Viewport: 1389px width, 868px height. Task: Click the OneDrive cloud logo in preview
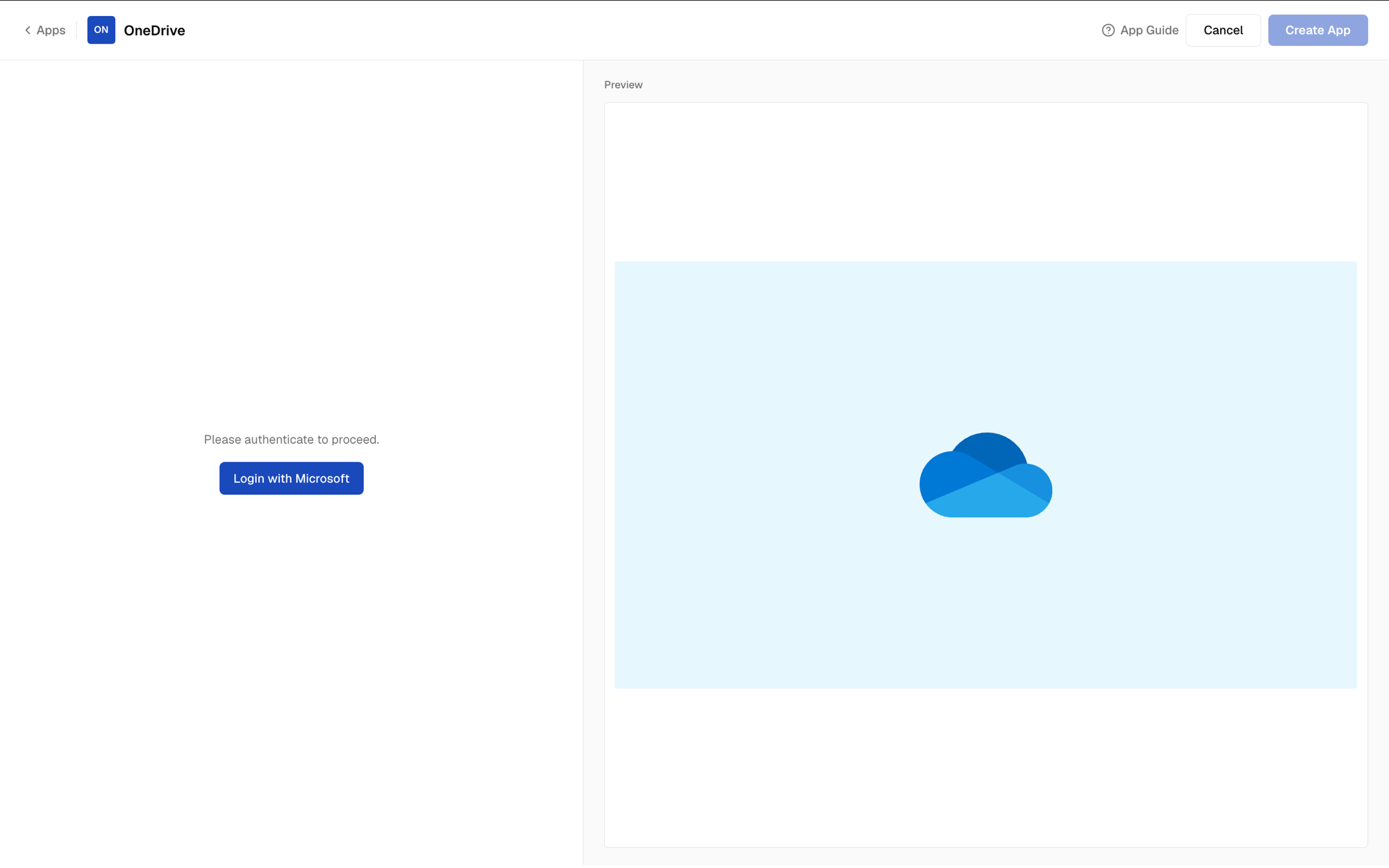click(985, 475)
